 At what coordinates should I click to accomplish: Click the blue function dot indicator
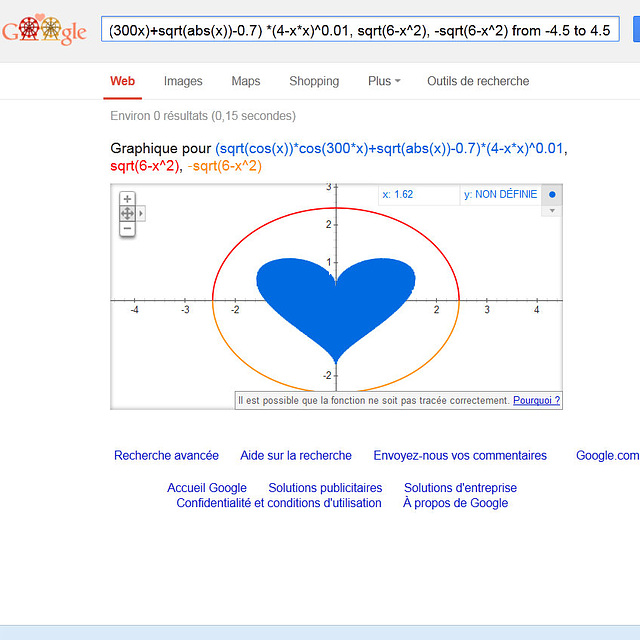[x=552, y=195]
